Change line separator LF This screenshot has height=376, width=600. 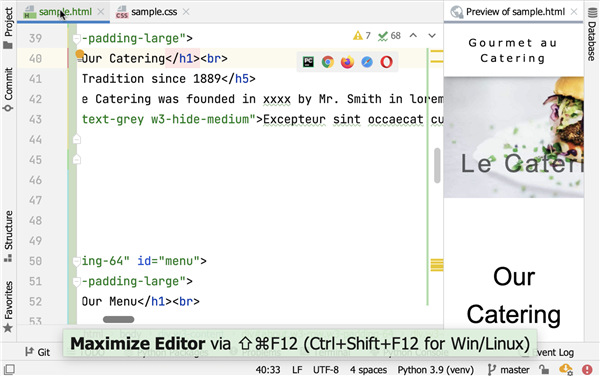tap(297, 369)
